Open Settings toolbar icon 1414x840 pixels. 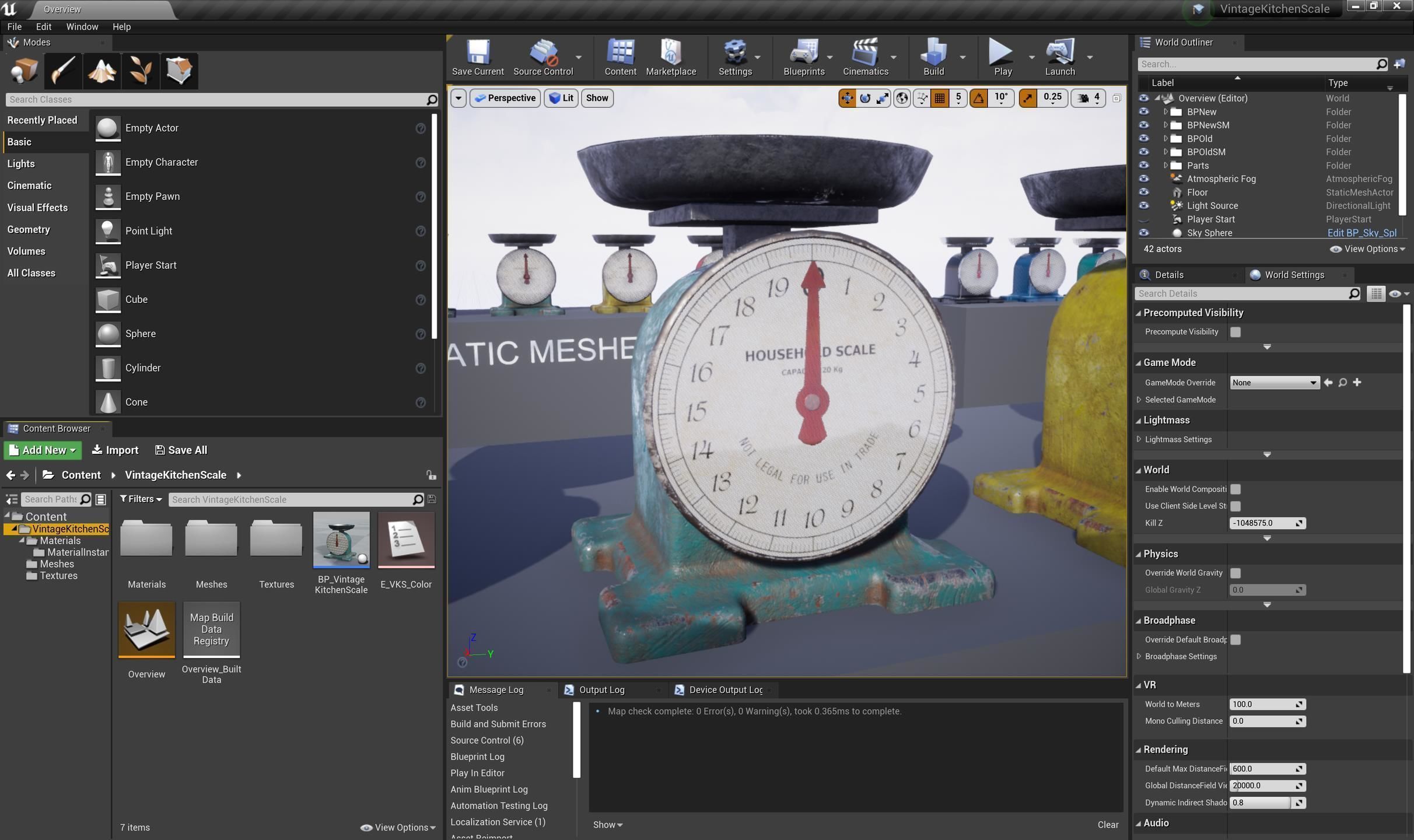[735, 57]
